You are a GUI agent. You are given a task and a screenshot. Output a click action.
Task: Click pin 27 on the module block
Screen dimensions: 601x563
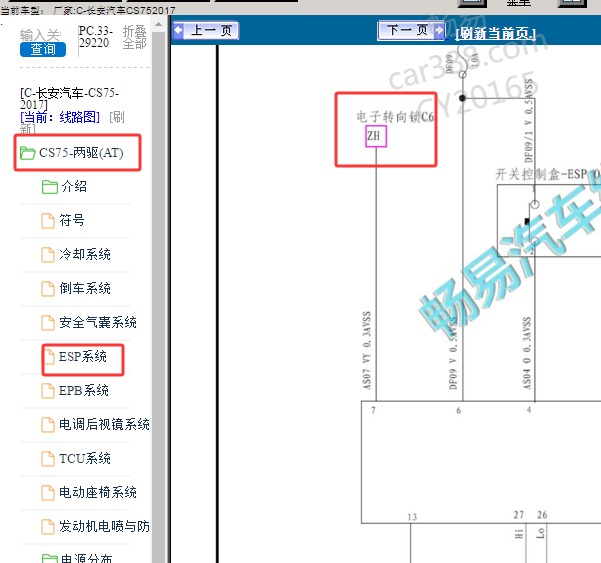(x=519, y=515)
